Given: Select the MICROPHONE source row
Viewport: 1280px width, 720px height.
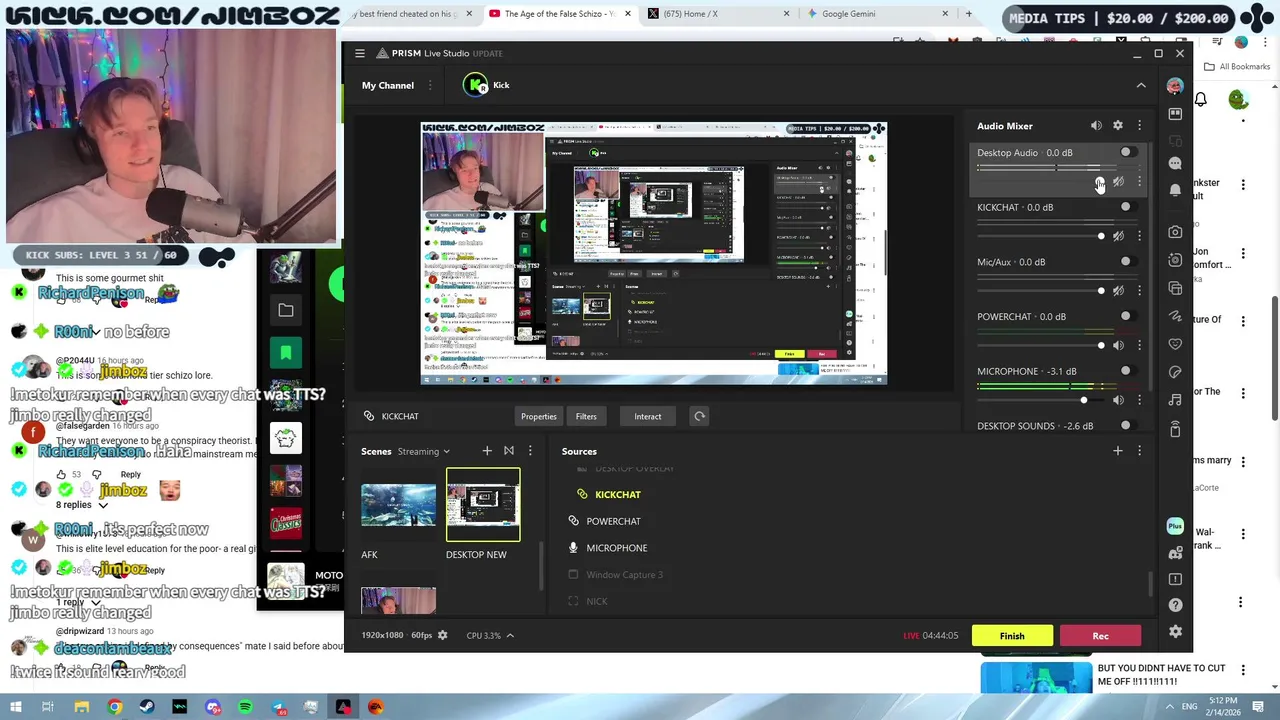Looking at the screenshot, I should (x=848, y=548).
